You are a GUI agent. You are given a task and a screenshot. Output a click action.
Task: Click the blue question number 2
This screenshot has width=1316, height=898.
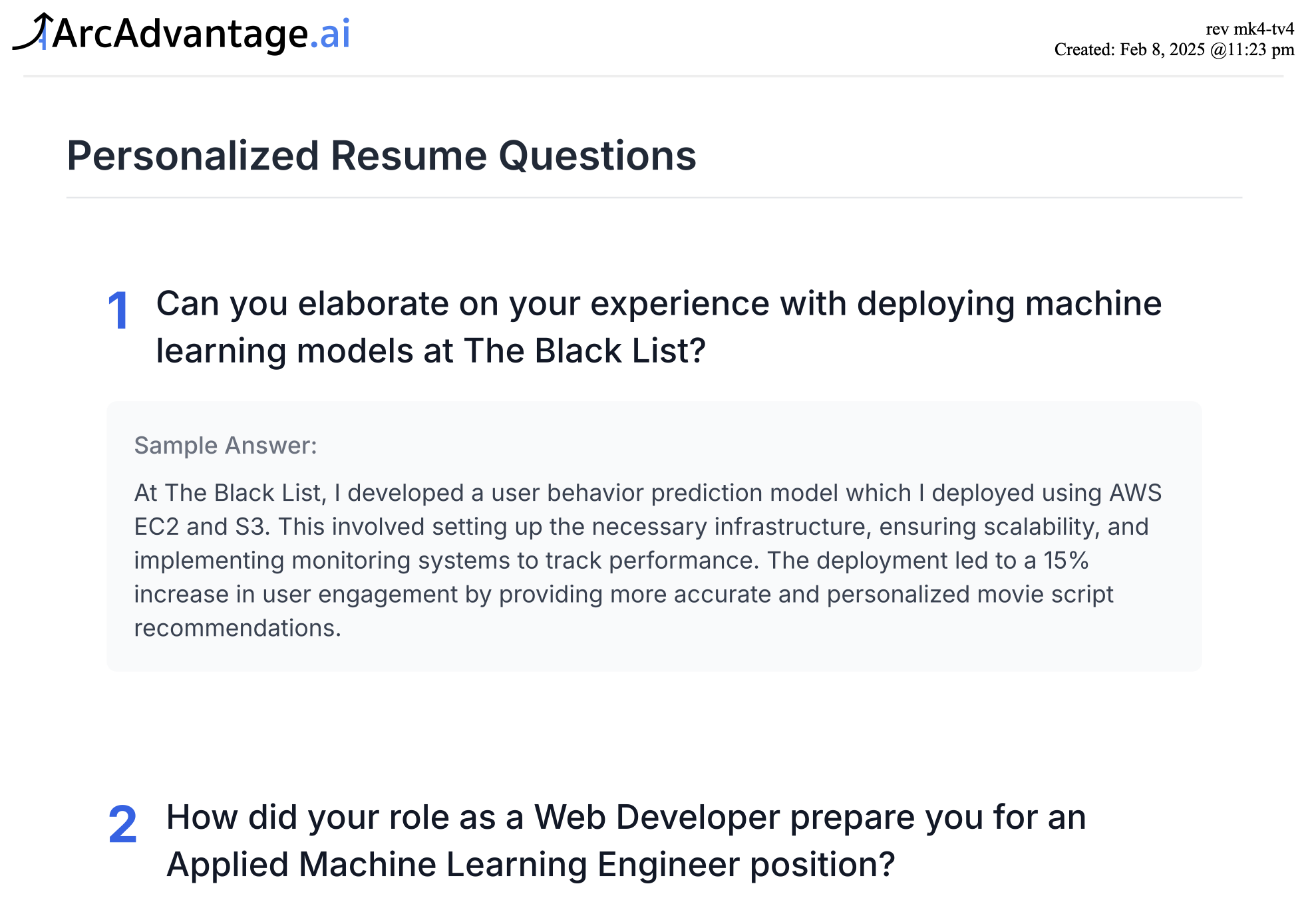point(122,825)
